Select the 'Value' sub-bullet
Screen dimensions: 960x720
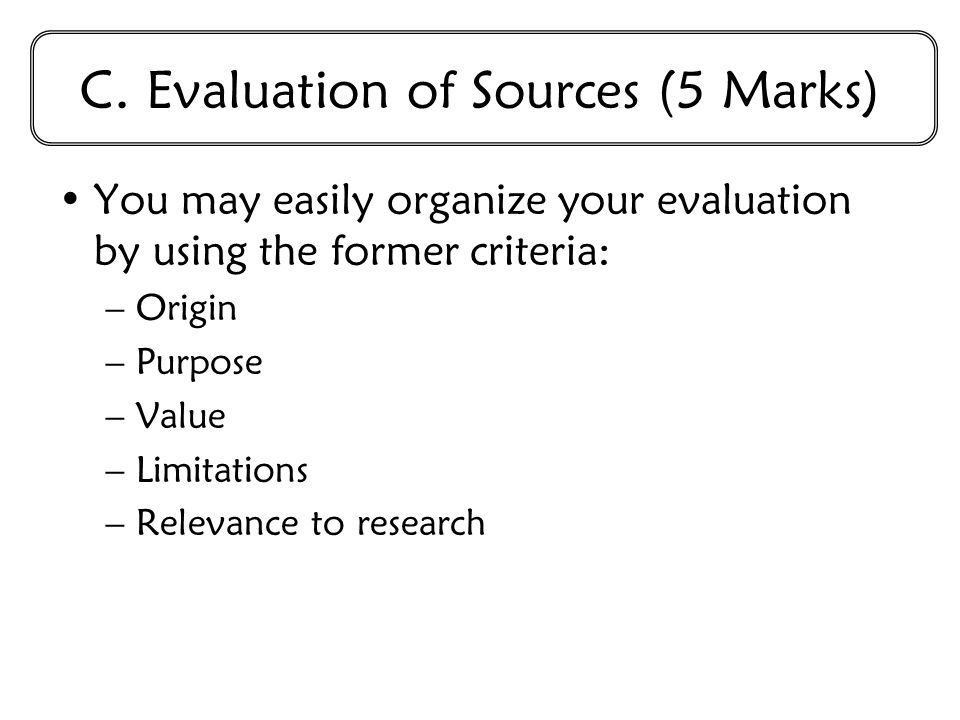[x=180, y=416]
